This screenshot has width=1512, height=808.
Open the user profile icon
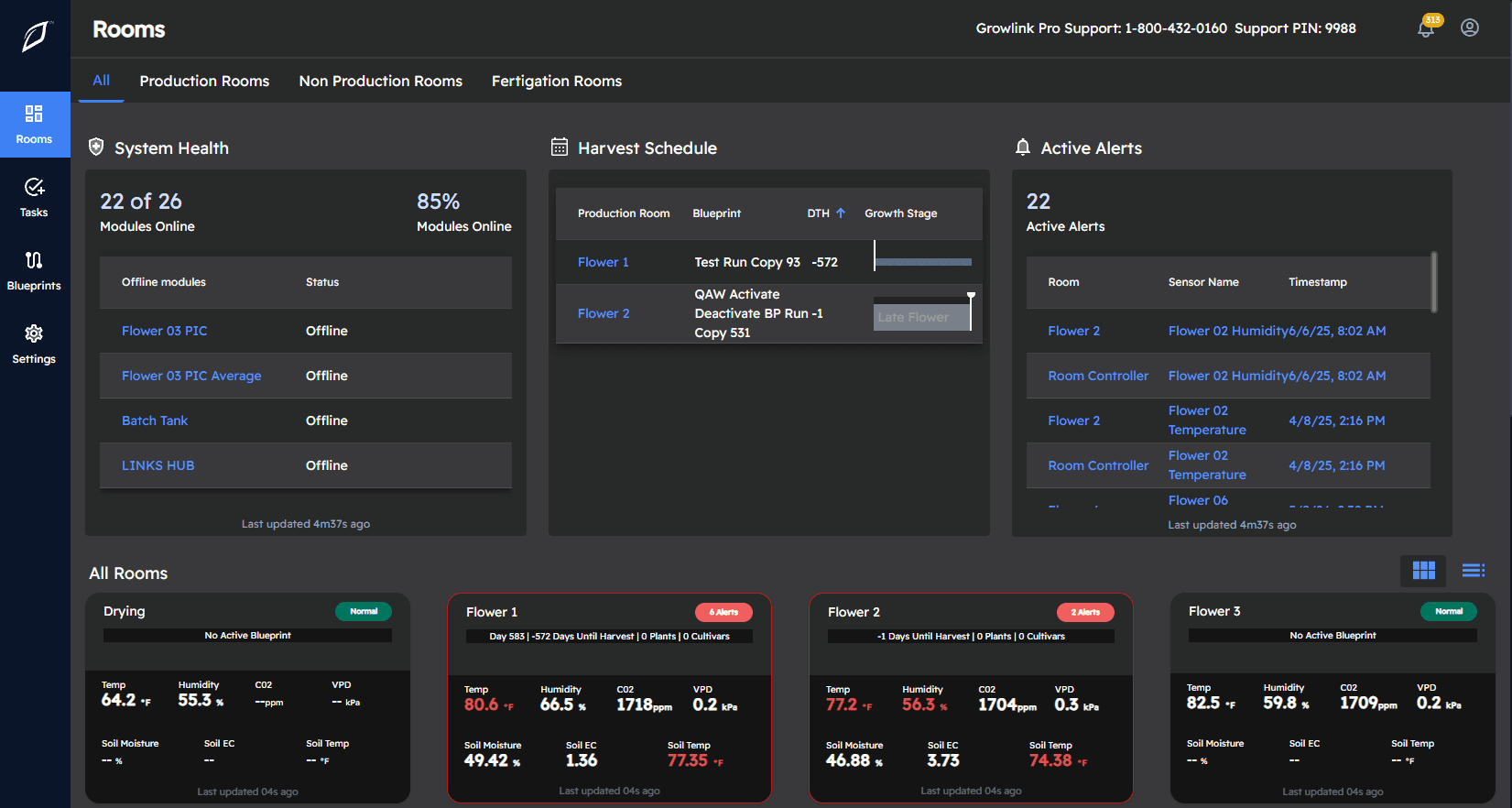[1470, 27]
